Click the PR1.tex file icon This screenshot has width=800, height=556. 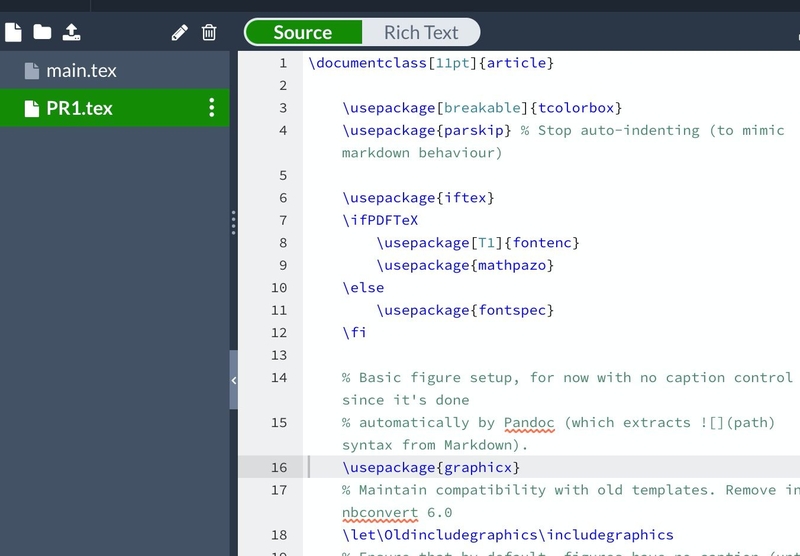coord(32,108)
